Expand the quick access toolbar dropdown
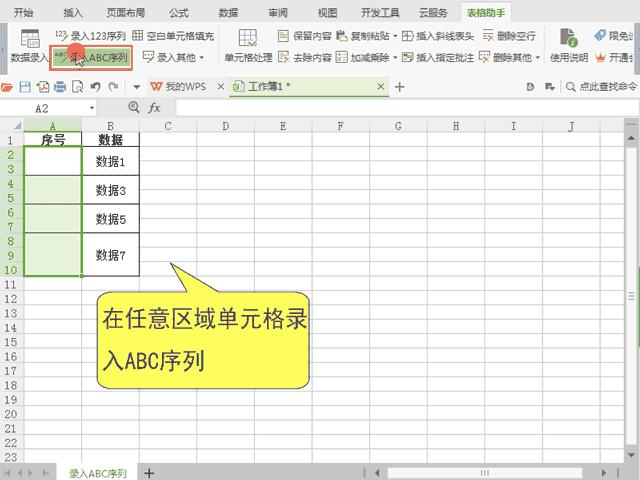The height and width of the screenshot is (480, 640). click(x=137, y=87)
